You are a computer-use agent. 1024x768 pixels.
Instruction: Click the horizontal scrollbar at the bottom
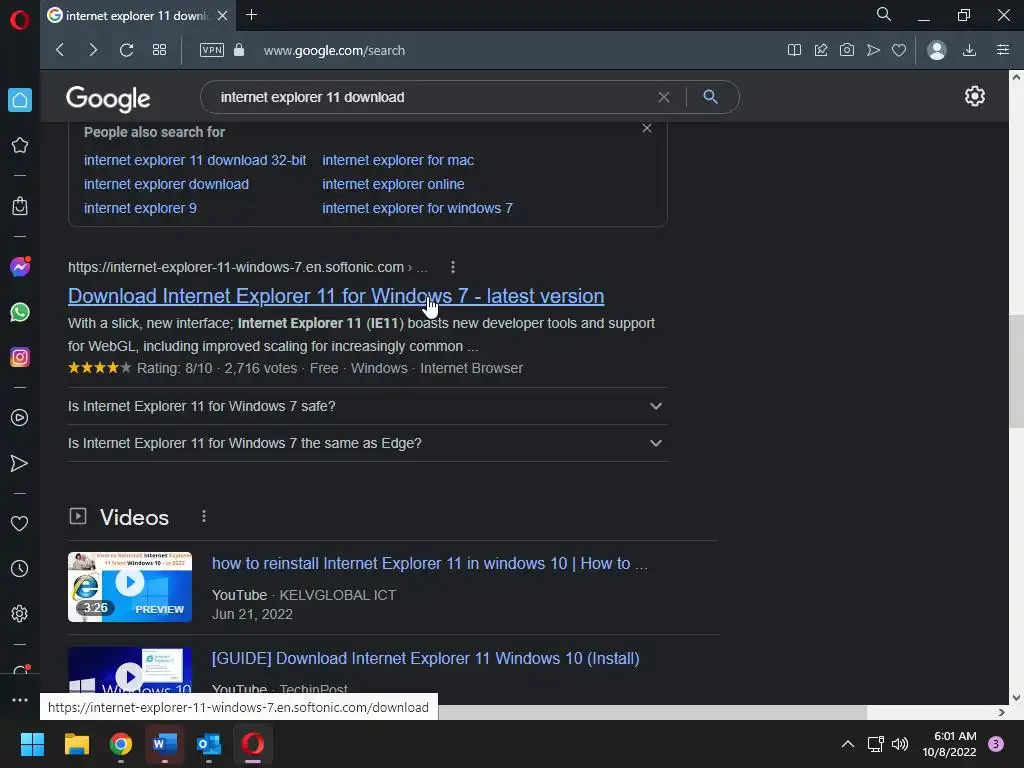point(652,712)
